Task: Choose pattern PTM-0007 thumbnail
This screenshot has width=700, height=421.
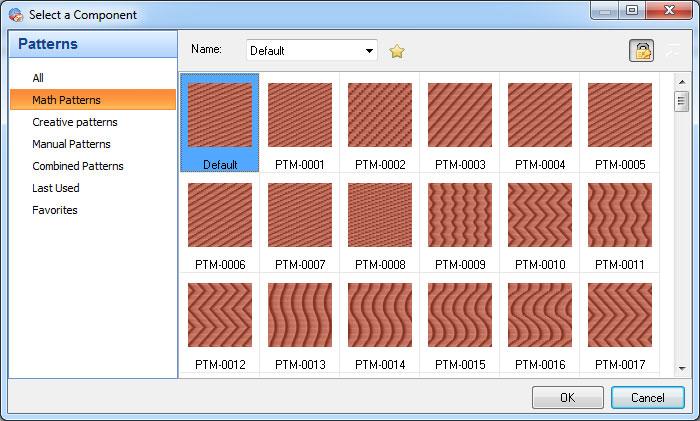Action: 300,215
